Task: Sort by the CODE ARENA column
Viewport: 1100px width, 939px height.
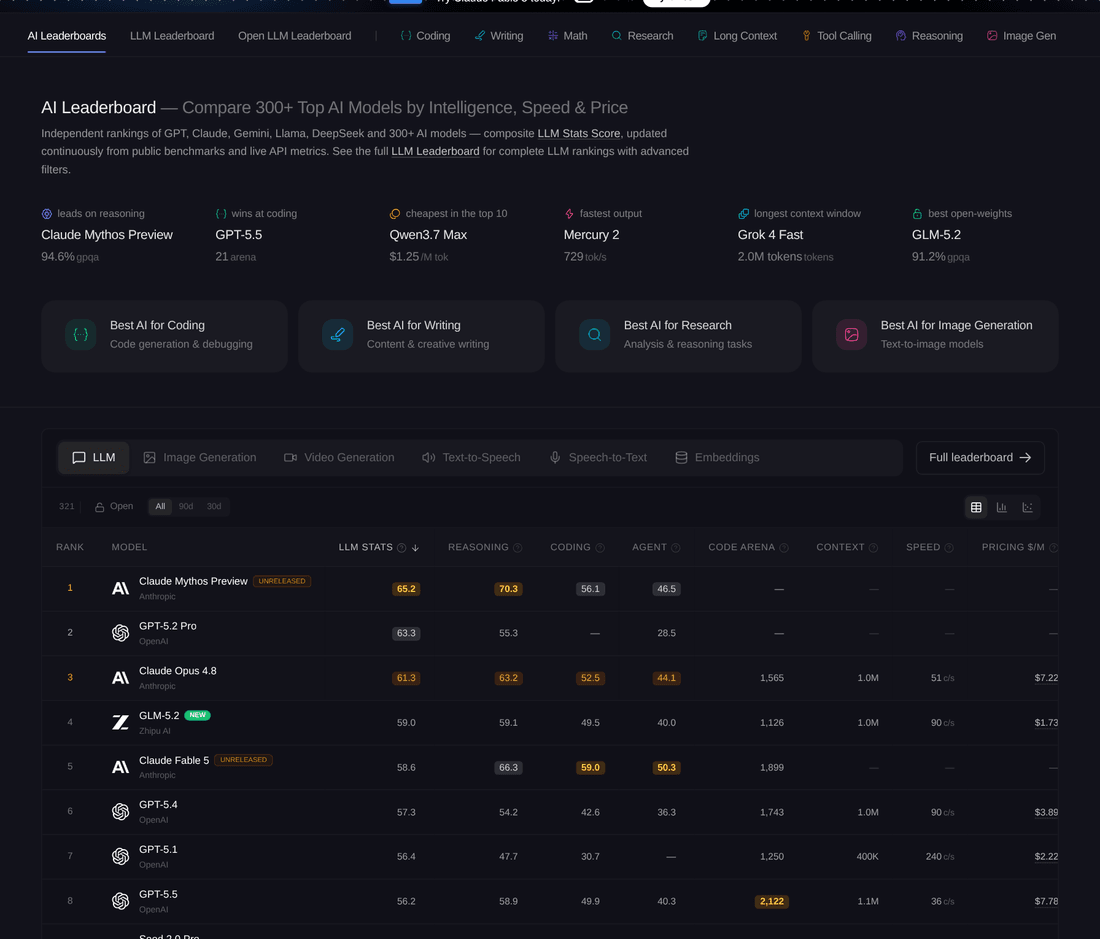Action: (742, 547)
